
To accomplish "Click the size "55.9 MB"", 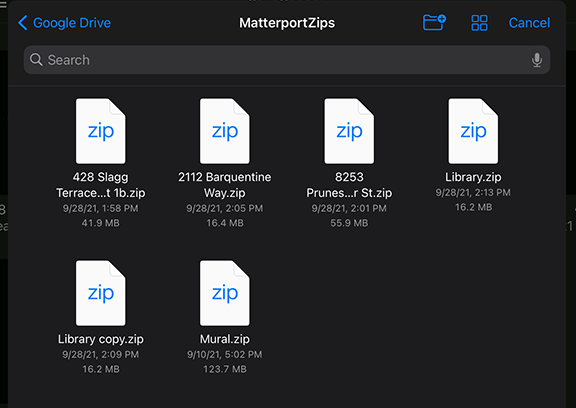I will (349, 223).
